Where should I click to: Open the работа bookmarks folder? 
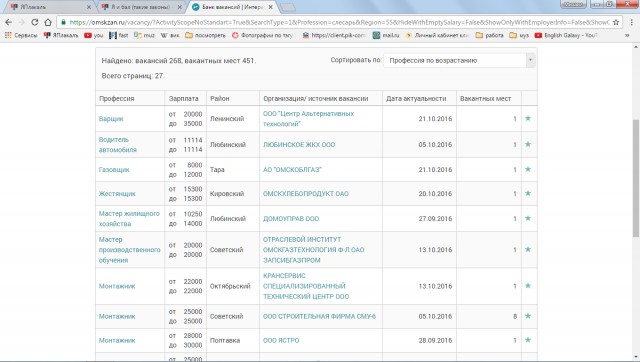click(x=489, y=36)
